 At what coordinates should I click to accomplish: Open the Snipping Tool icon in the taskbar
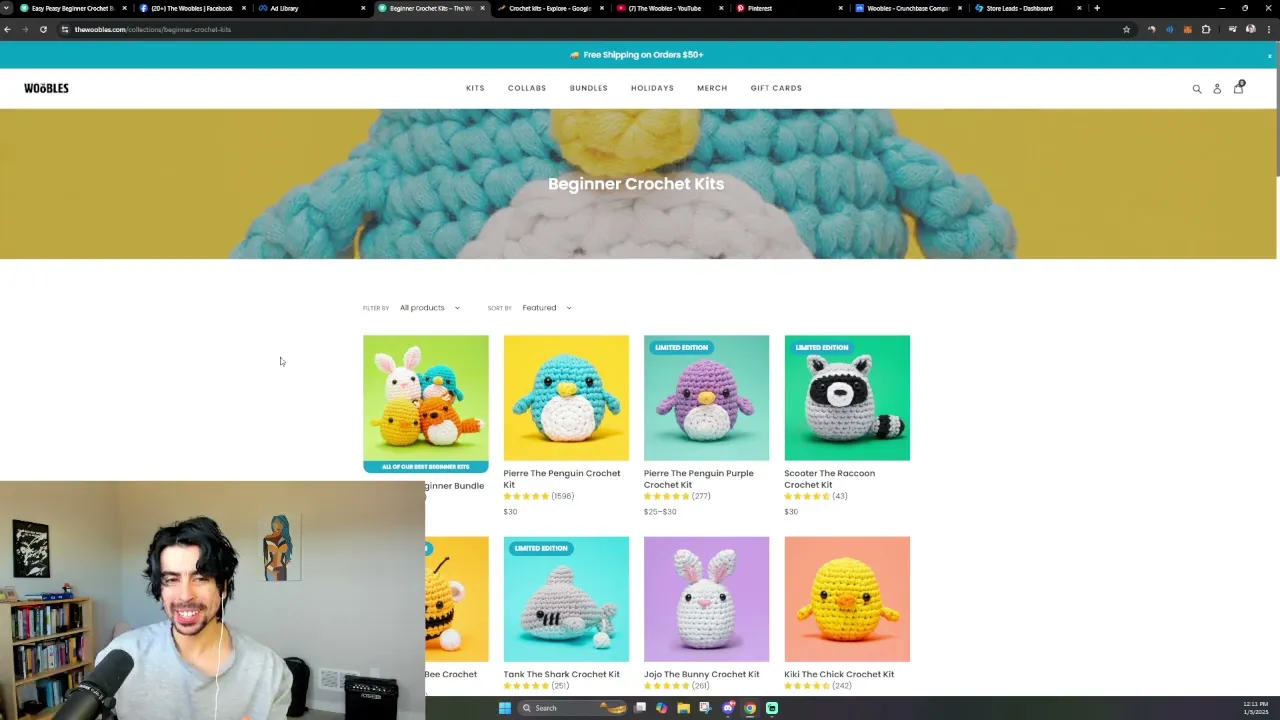coord(706,708)
